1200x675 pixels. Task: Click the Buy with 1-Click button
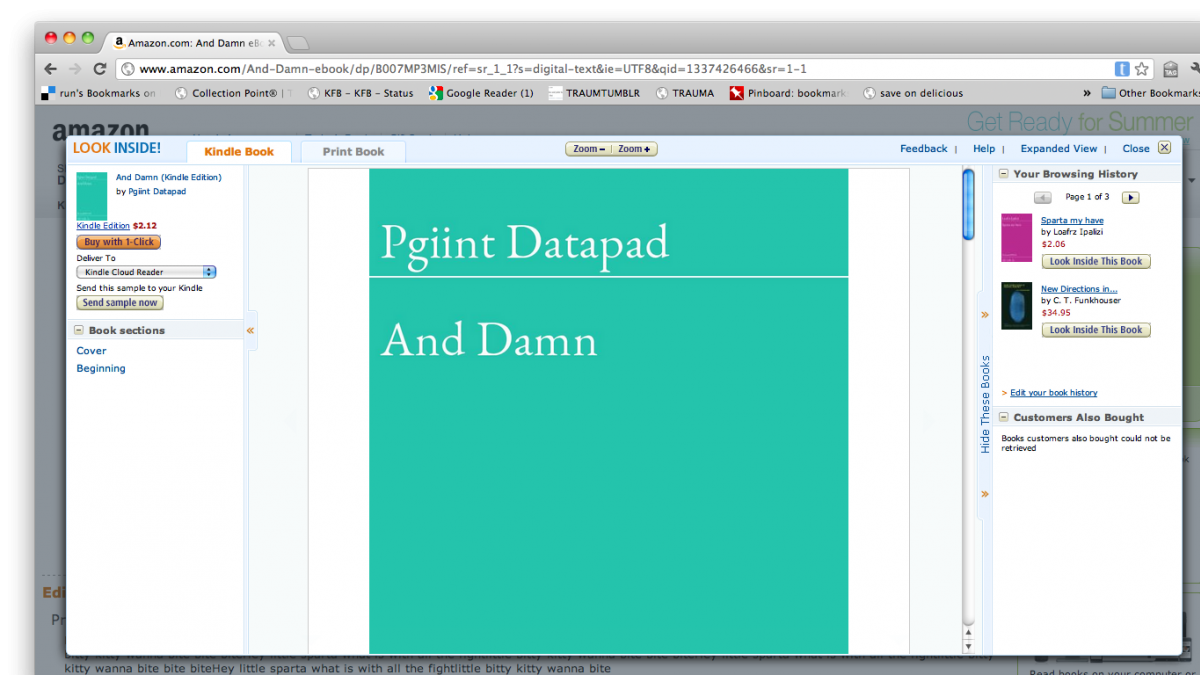119,242
